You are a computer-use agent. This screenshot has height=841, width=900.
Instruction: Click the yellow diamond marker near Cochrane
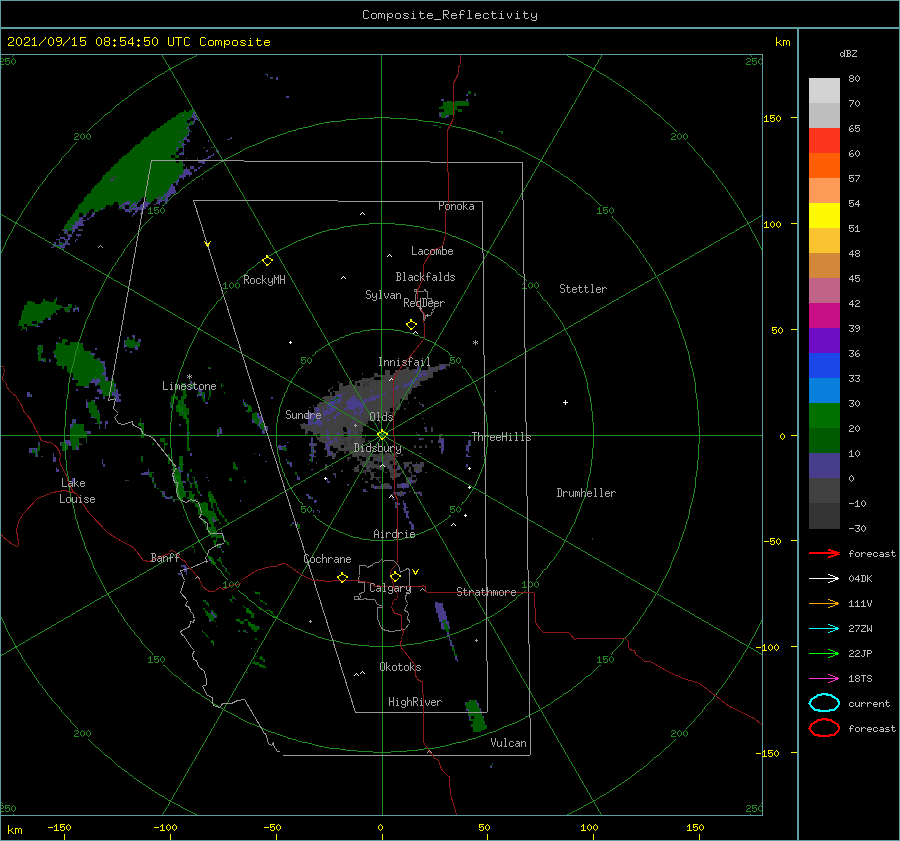[342, 577]
